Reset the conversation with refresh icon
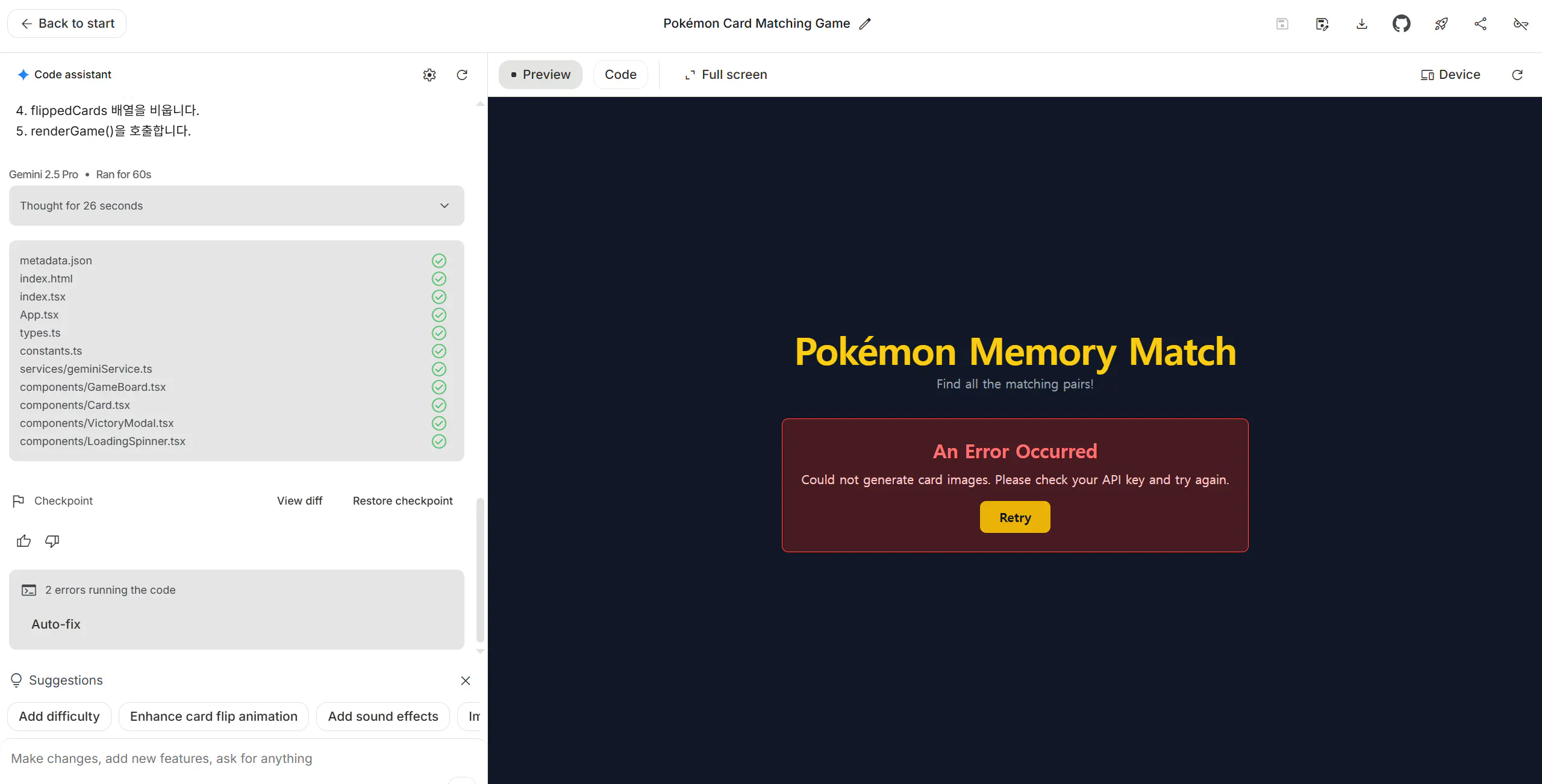 [462, 75]
